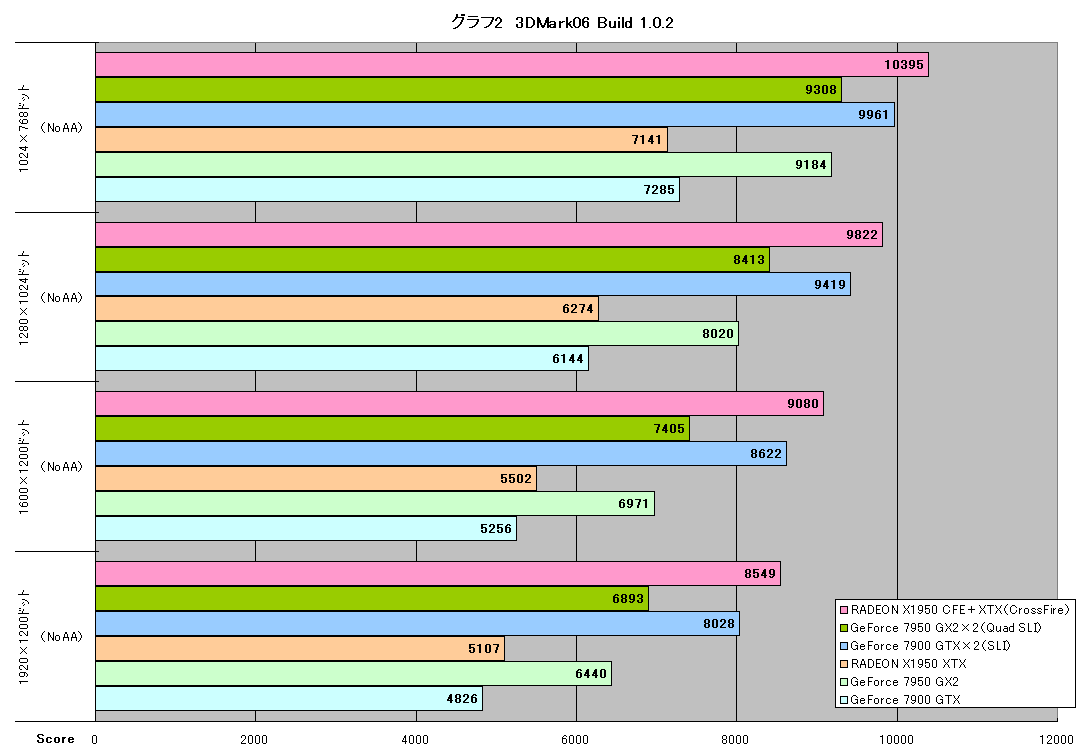Image resolution: width=1081 pixels, height=754 pixels.
Task: Click the bar value 6971
Action: coord(634,504)
